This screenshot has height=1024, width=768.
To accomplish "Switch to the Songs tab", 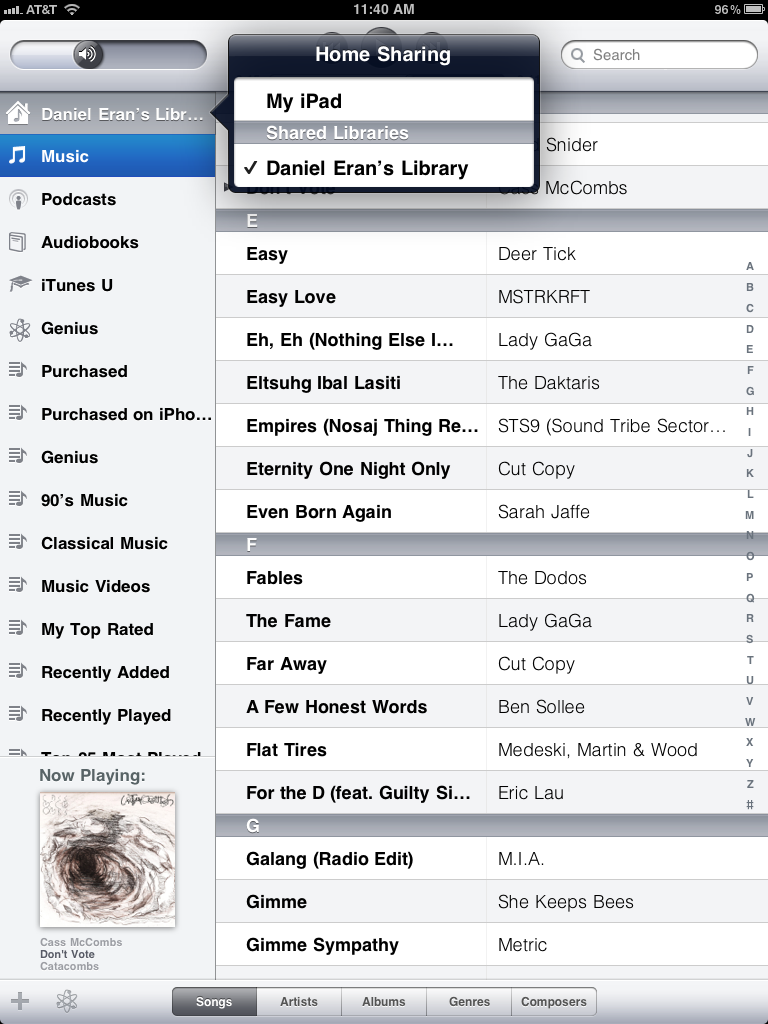I will click(x=214, y=1001).
